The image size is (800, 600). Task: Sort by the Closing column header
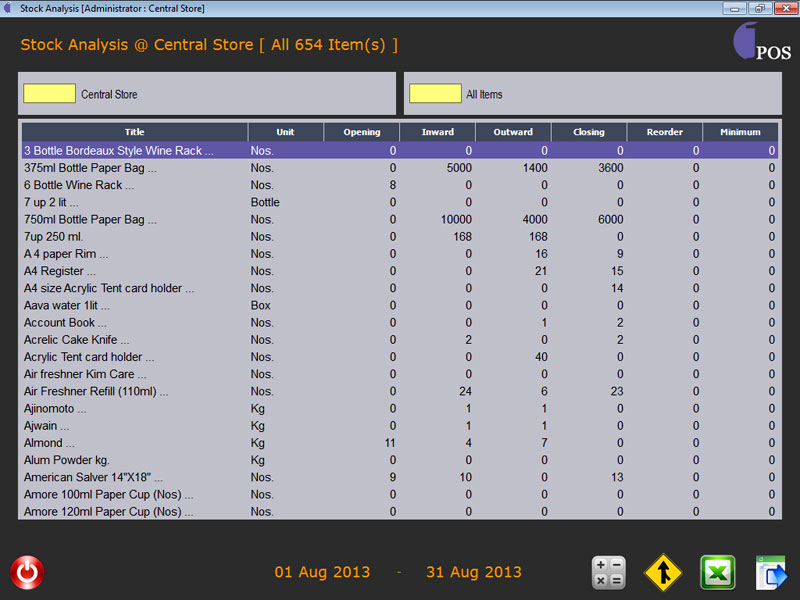pos(588,132)
